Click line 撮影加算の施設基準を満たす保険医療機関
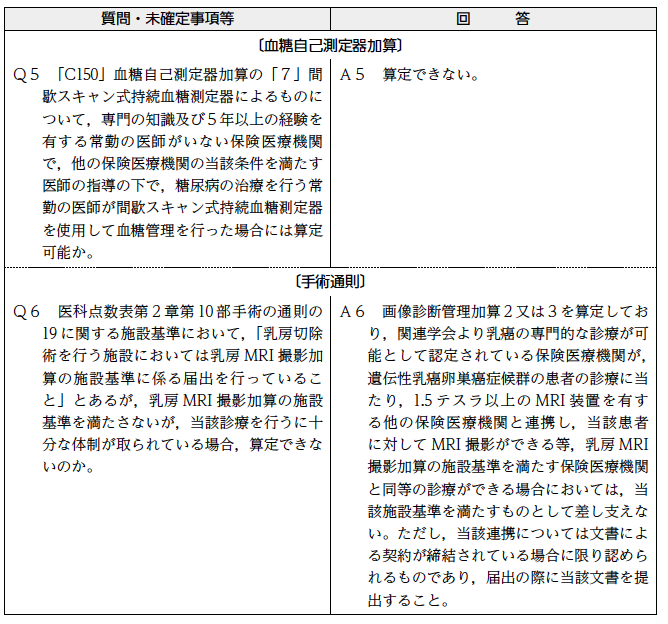This screenshot has height=624, width=668. pyautogui.click(x=508, y=467)
